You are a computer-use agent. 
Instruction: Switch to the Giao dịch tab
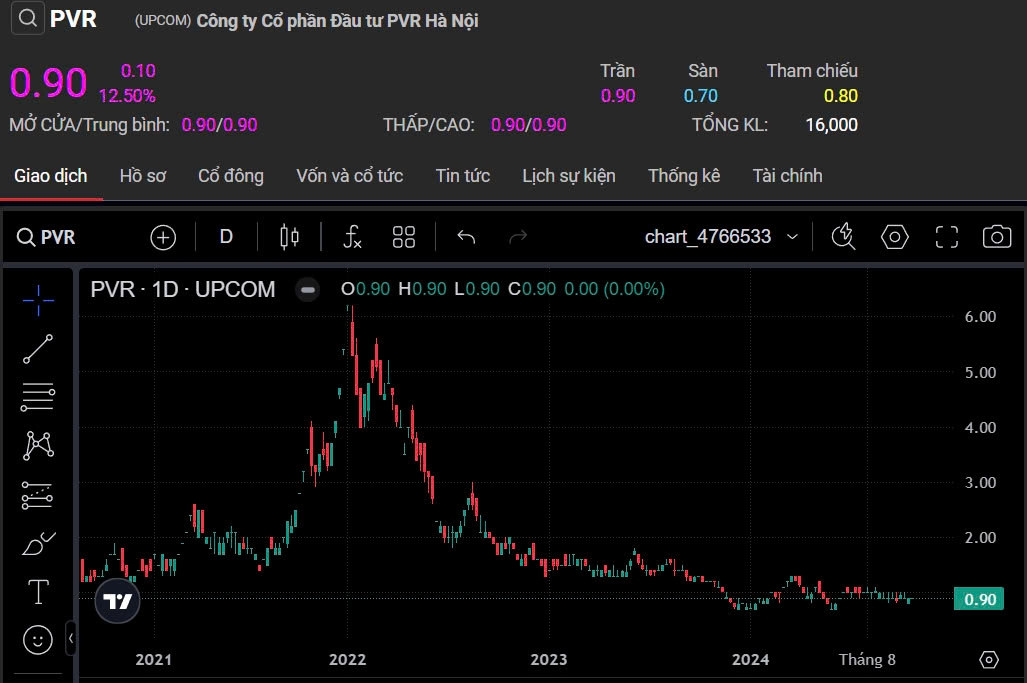50,175
